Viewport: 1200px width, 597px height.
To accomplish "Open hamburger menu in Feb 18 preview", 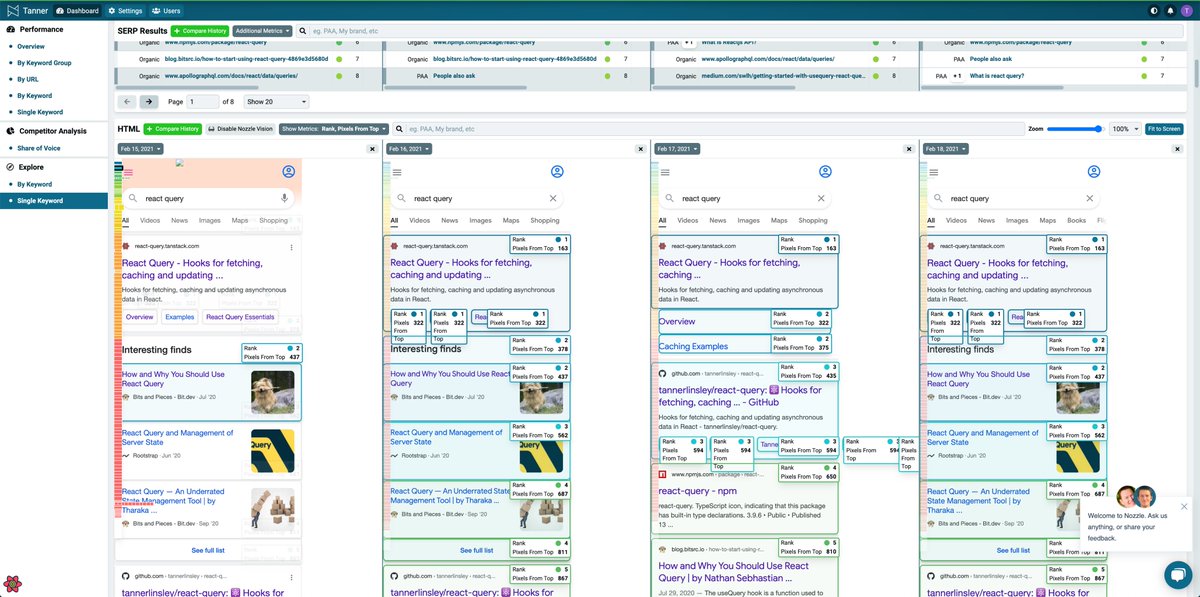I will 935,172.
